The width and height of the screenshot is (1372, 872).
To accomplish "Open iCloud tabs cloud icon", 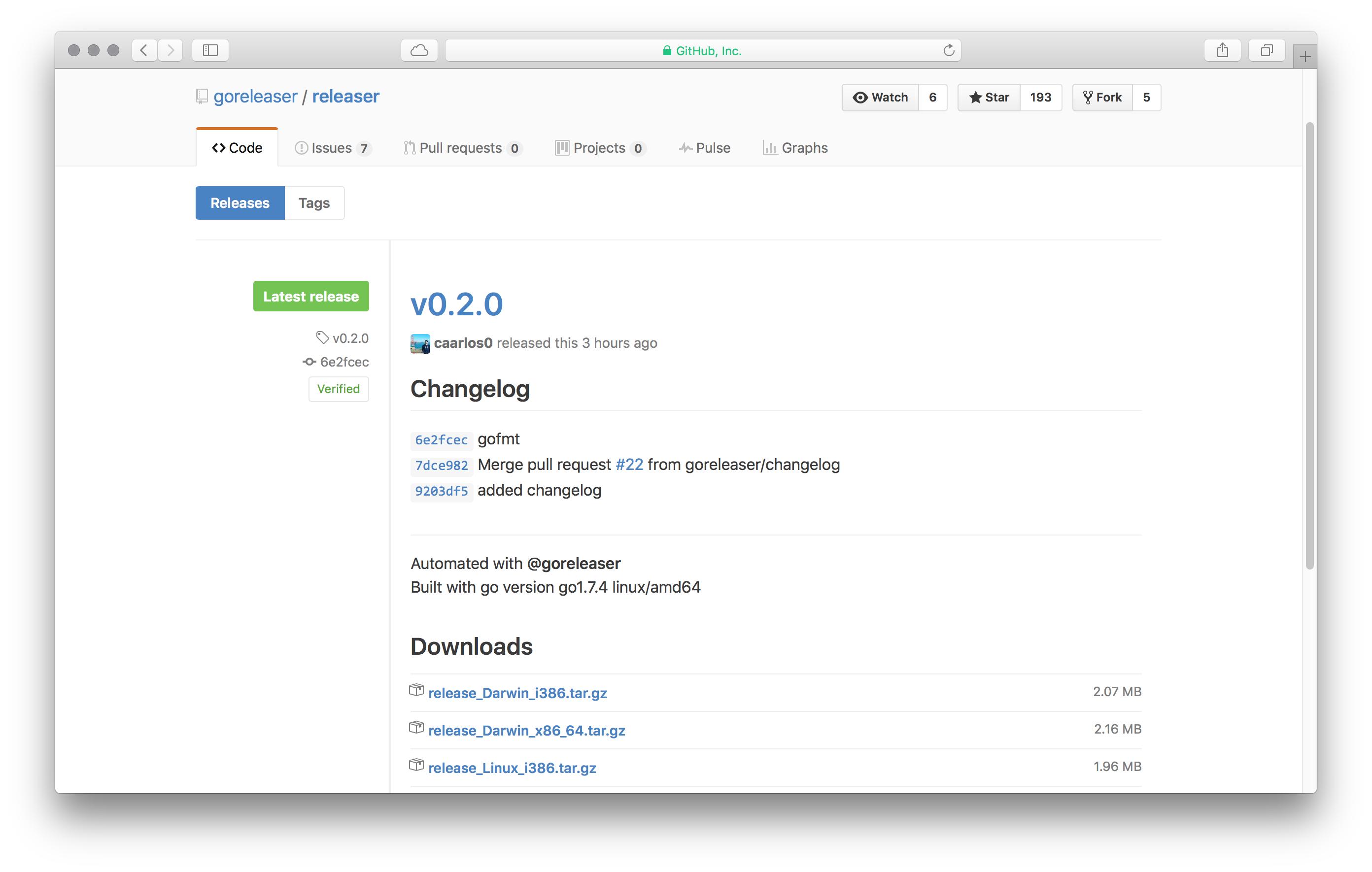I will tap(419, 50).
